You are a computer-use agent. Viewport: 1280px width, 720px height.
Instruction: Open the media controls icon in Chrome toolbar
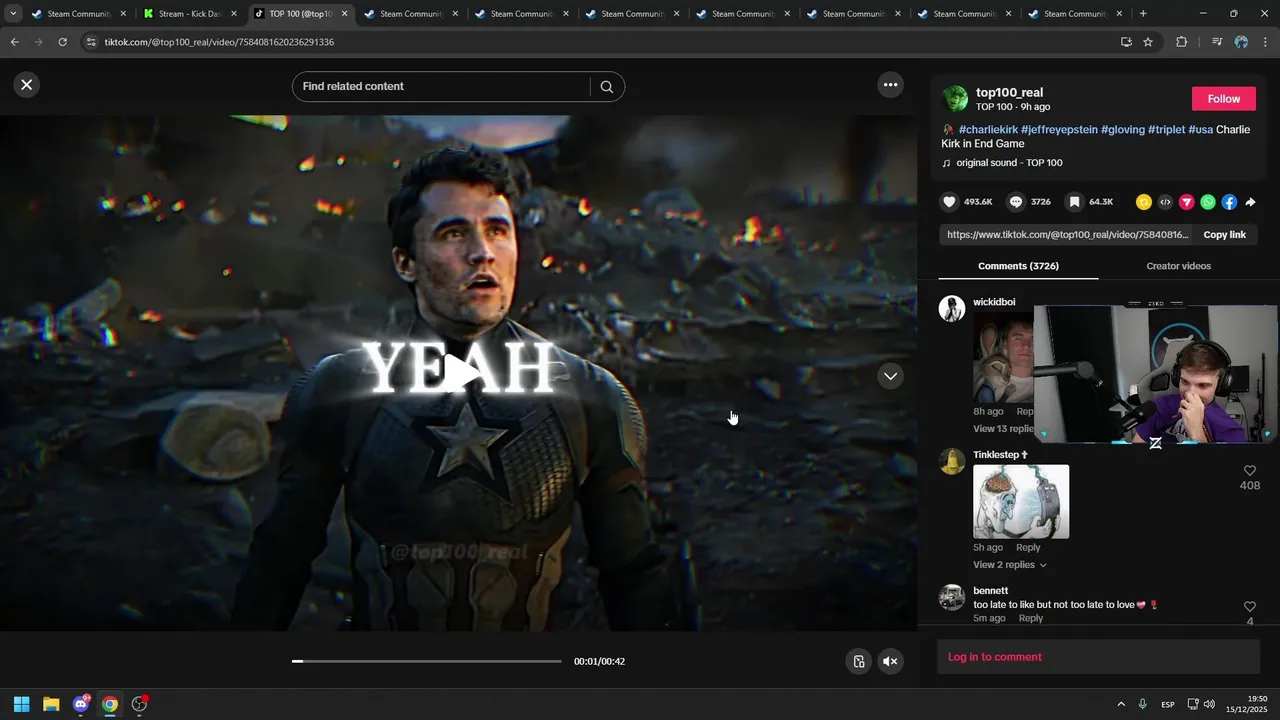[1216, 42]
